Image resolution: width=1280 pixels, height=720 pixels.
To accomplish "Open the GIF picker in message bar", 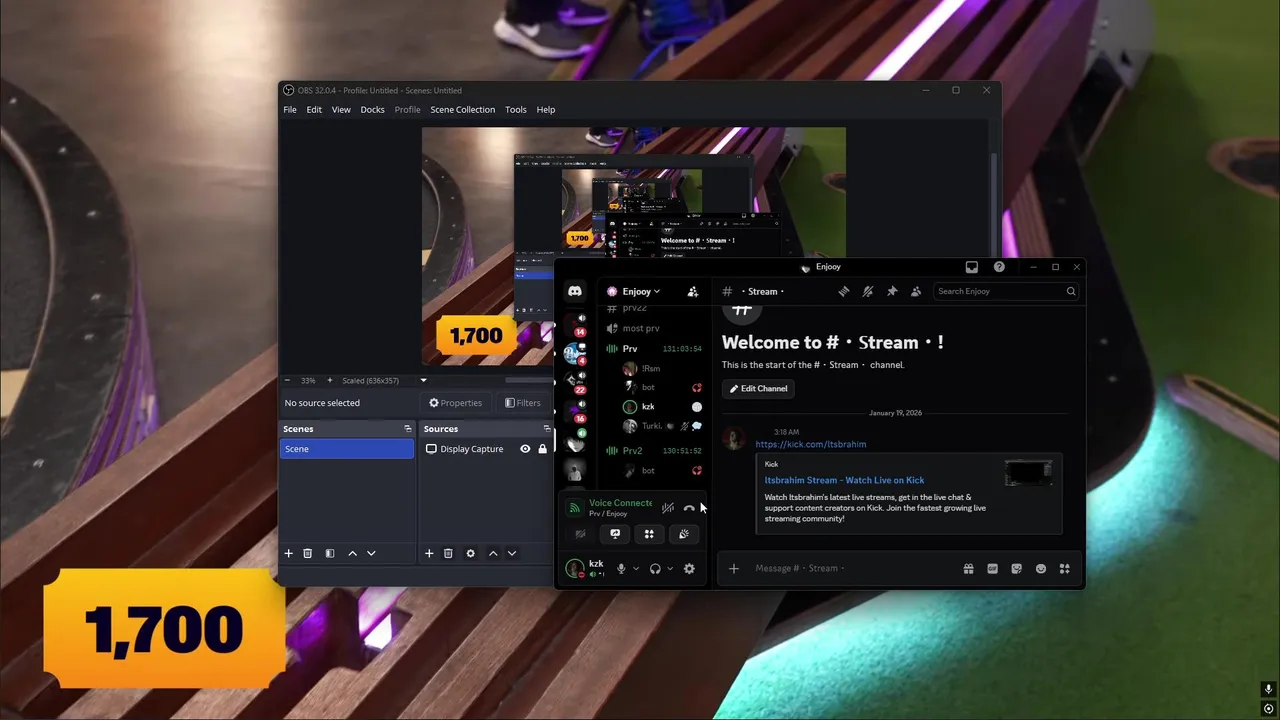I will point(992,568).
